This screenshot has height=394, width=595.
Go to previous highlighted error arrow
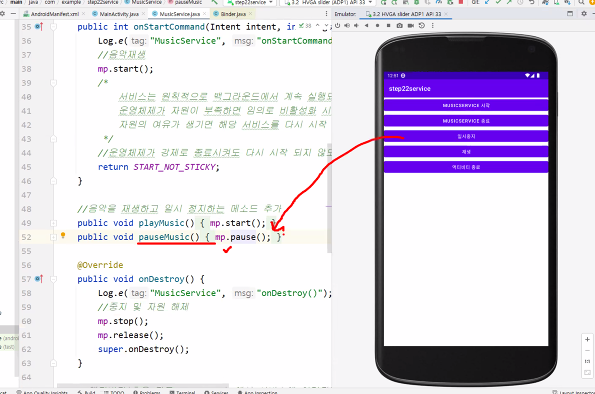[318, 26]
